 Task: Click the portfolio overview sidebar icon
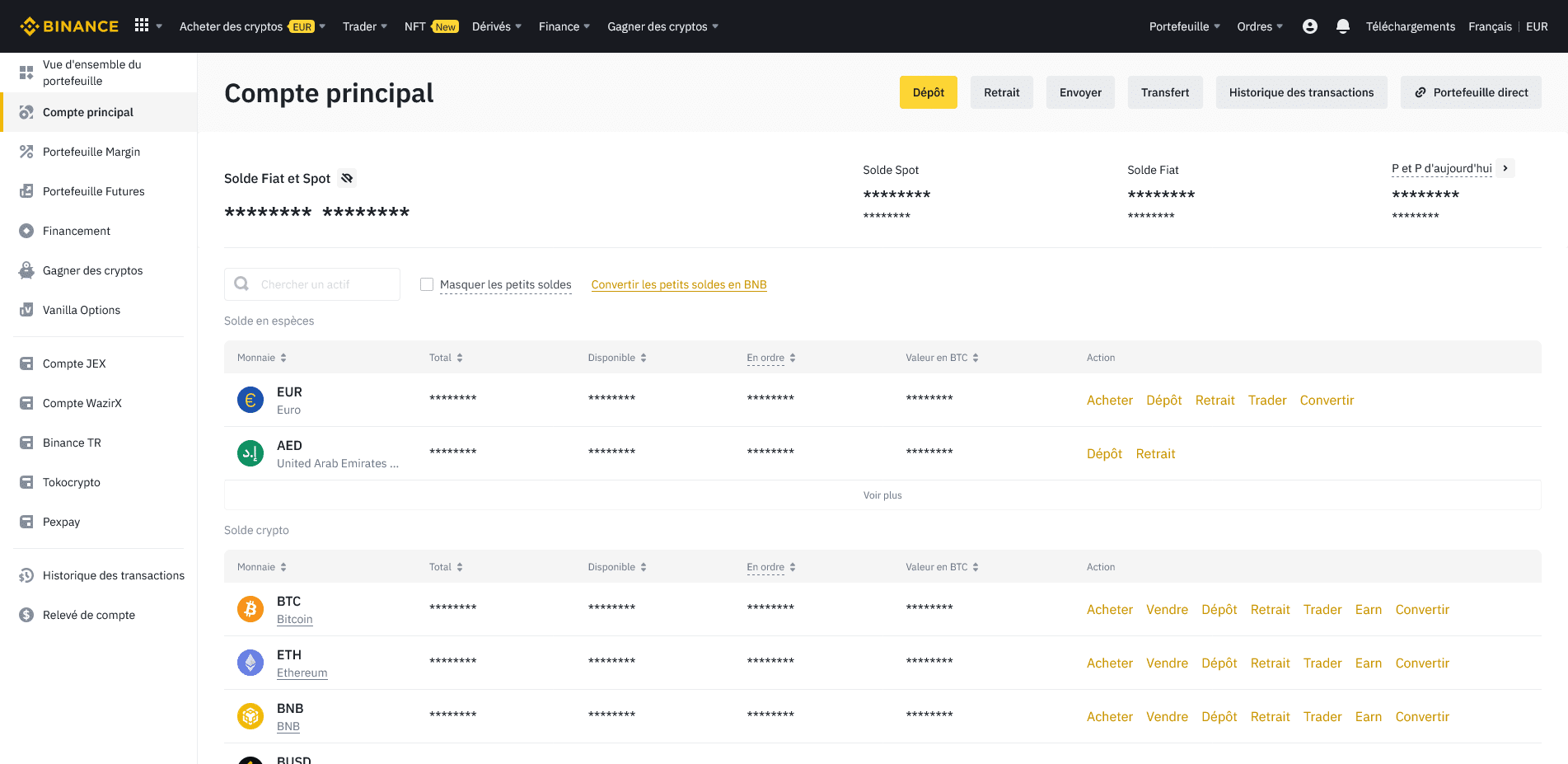tap(26, 73)
